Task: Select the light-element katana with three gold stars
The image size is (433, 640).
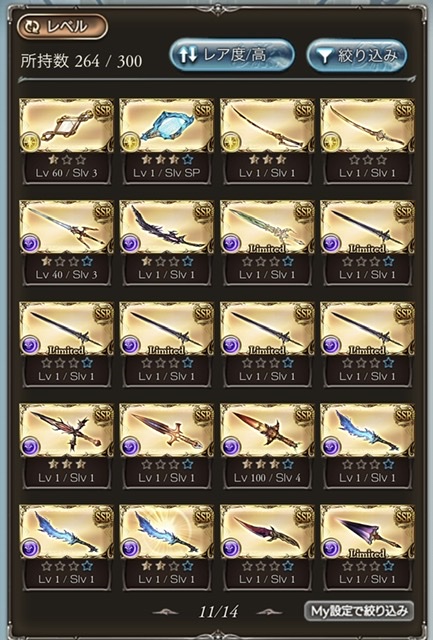Action: click(x=267, y=141)
